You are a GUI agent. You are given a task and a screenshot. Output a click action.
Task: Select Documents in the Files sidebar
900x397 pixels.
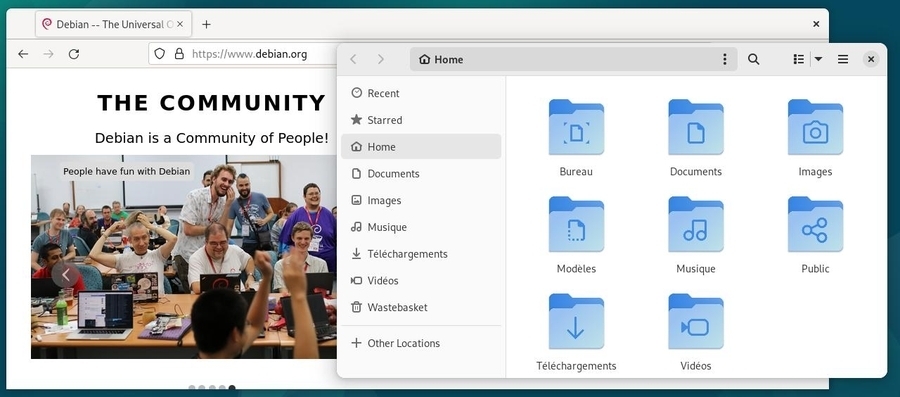pyautogui.click(x=421, y=173)
